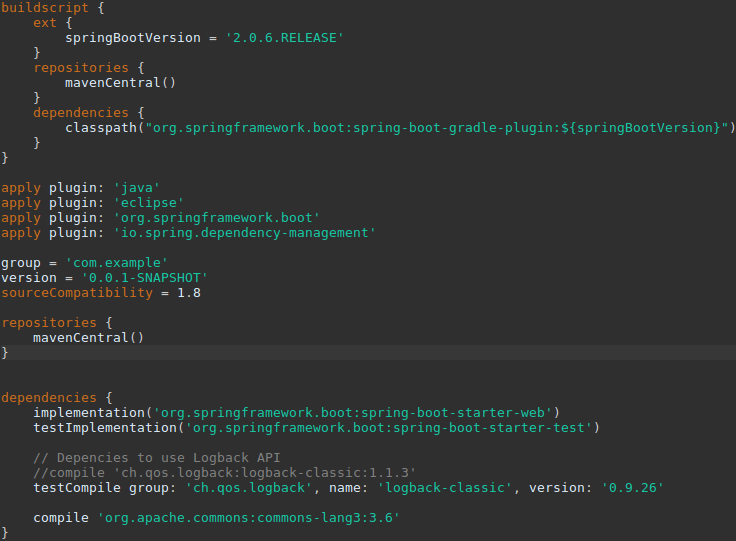Click the 'spring-boot-starter-test' dependency string
The height and width of the screenshot is (541, 736).
click(389, 428)
